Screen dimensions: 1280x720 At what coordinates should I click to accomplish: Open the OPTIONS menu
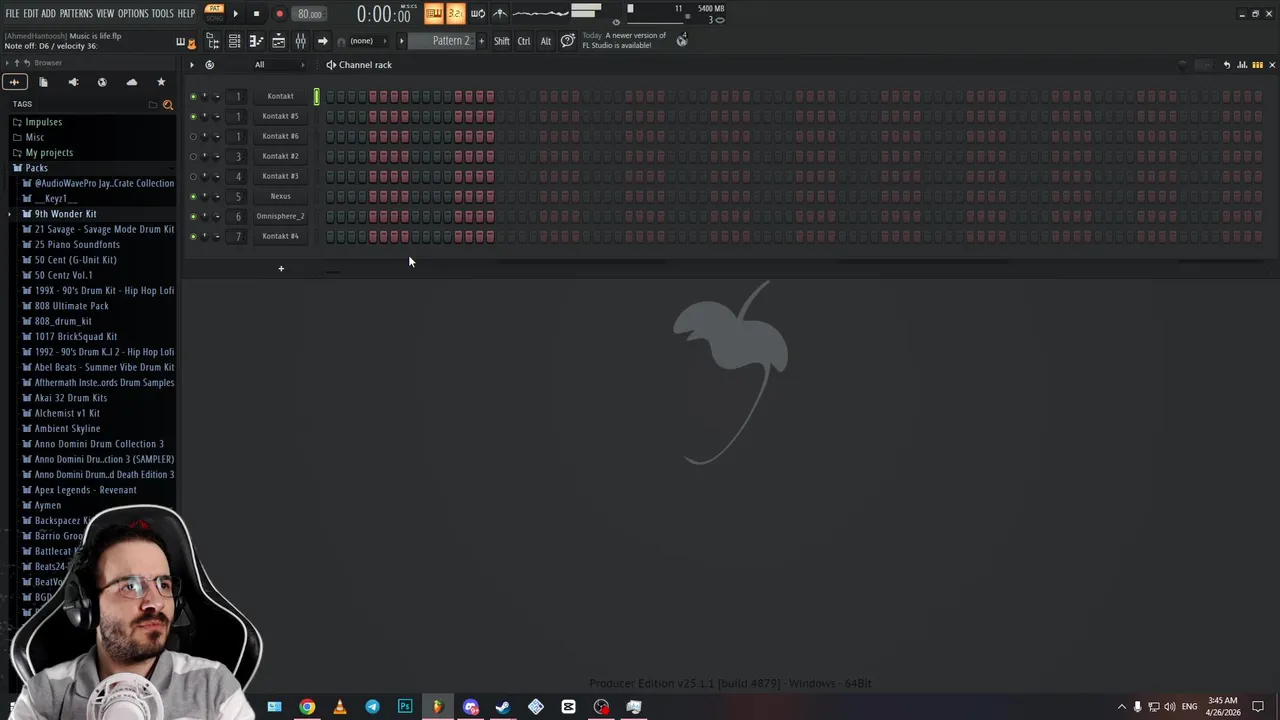pos(133,14)
